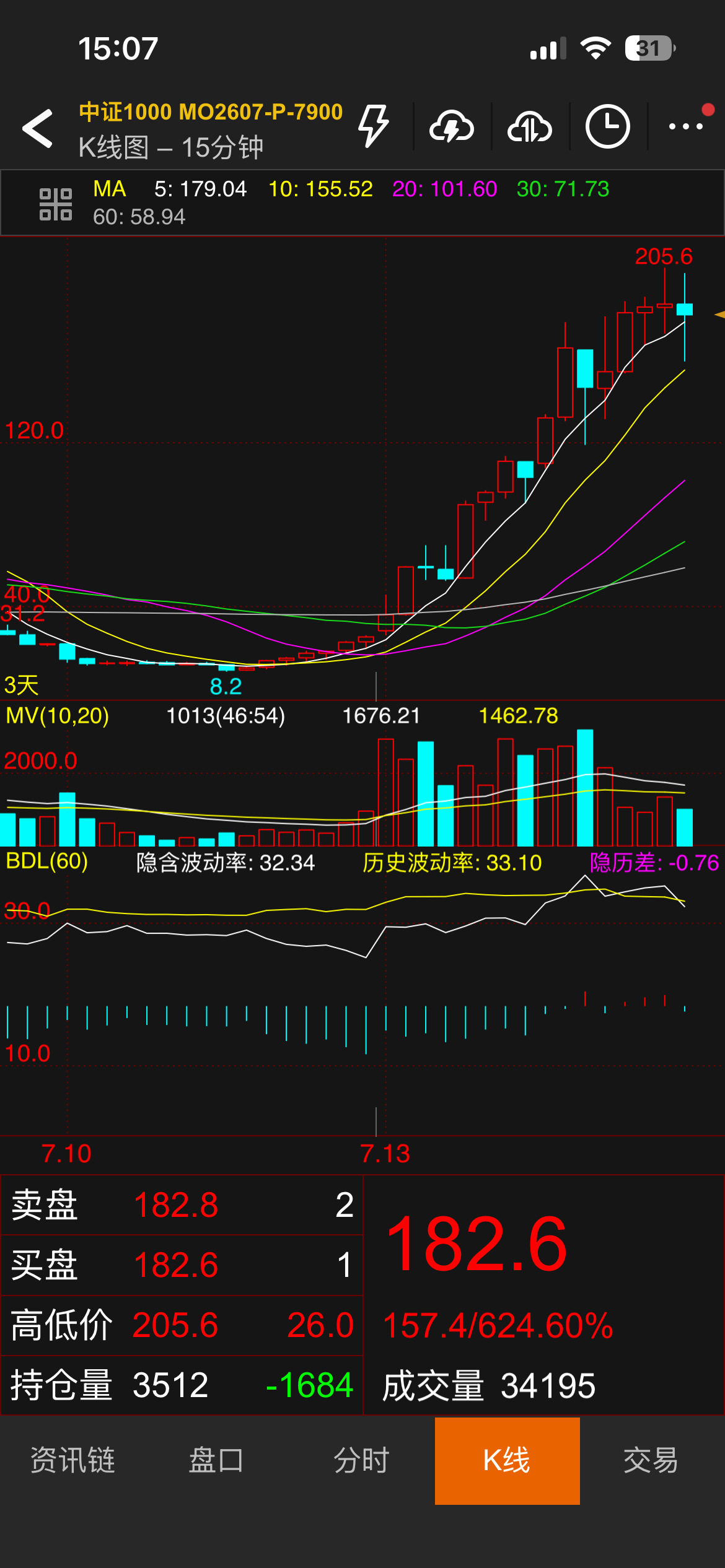Switch to the 资讯链 tab

pyautogui.click(x=72, y=1460)
